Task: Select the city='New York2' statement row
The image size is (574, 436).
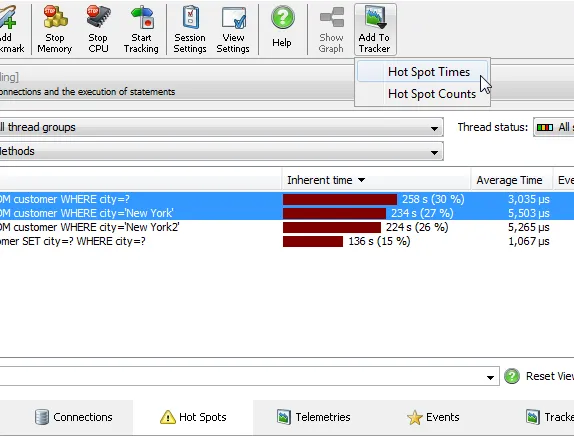Action: point(287,227)
